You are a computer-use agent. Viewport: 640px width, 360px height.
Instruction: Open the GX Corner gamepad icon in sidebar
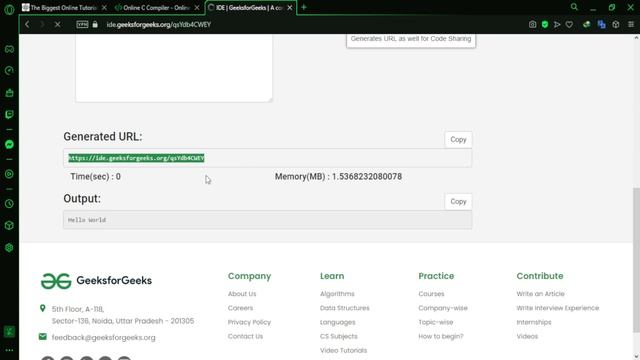(9, 49)
